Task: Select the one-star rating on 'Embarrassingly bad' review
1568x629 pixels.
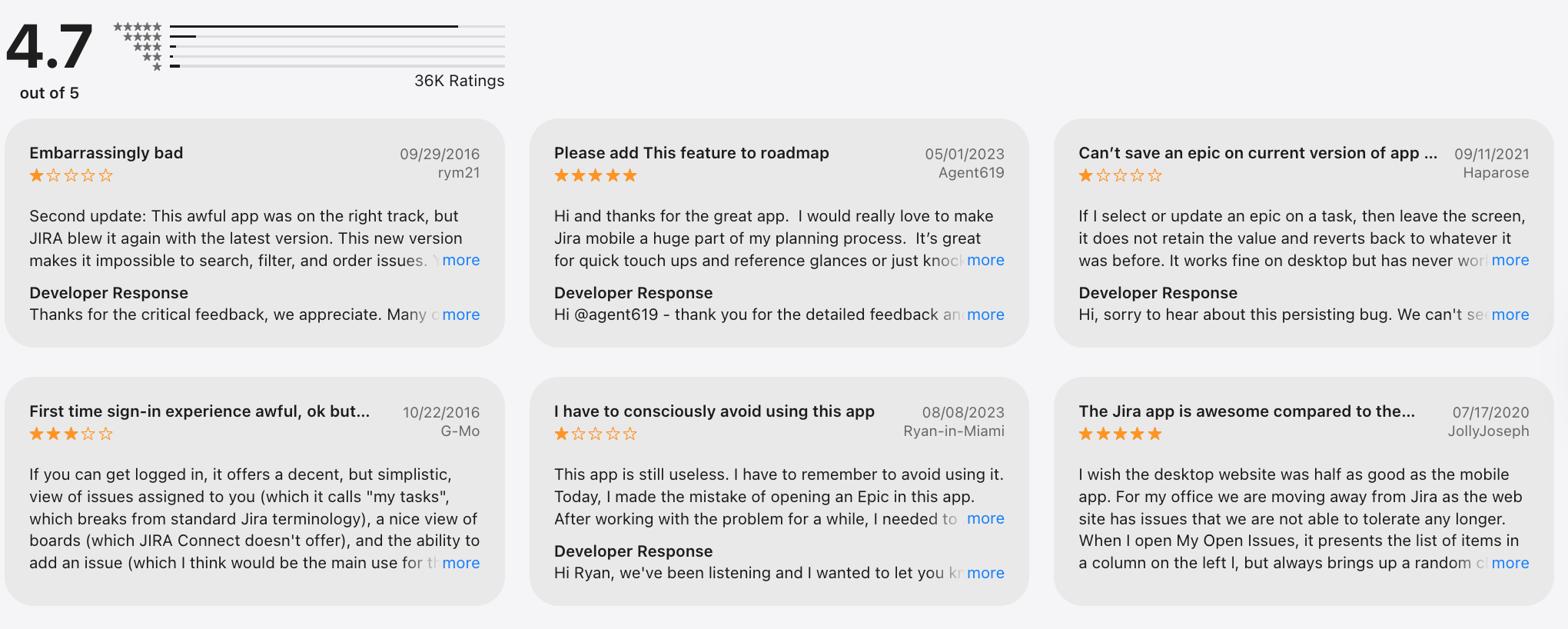Action: 70,175
